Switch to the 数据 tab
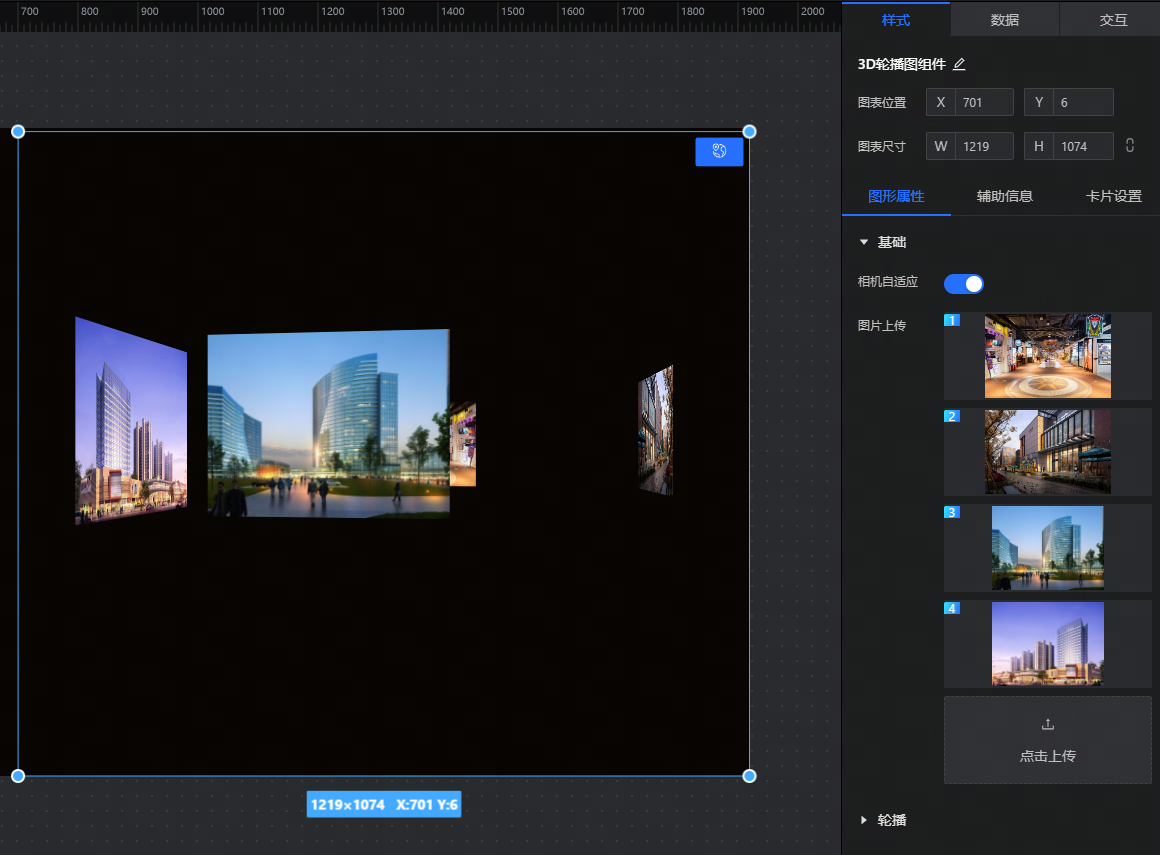This screenshot has height=855, width=1160. tap(1004, 20)
